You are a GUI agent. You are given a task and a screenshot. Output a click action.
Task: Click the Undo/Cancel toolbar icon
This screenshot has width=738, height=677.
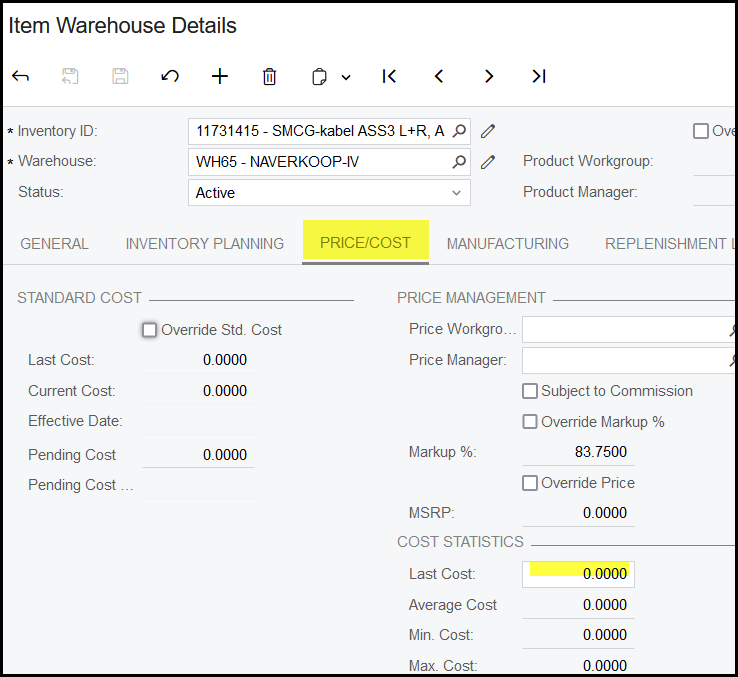(x=170, y=77)
